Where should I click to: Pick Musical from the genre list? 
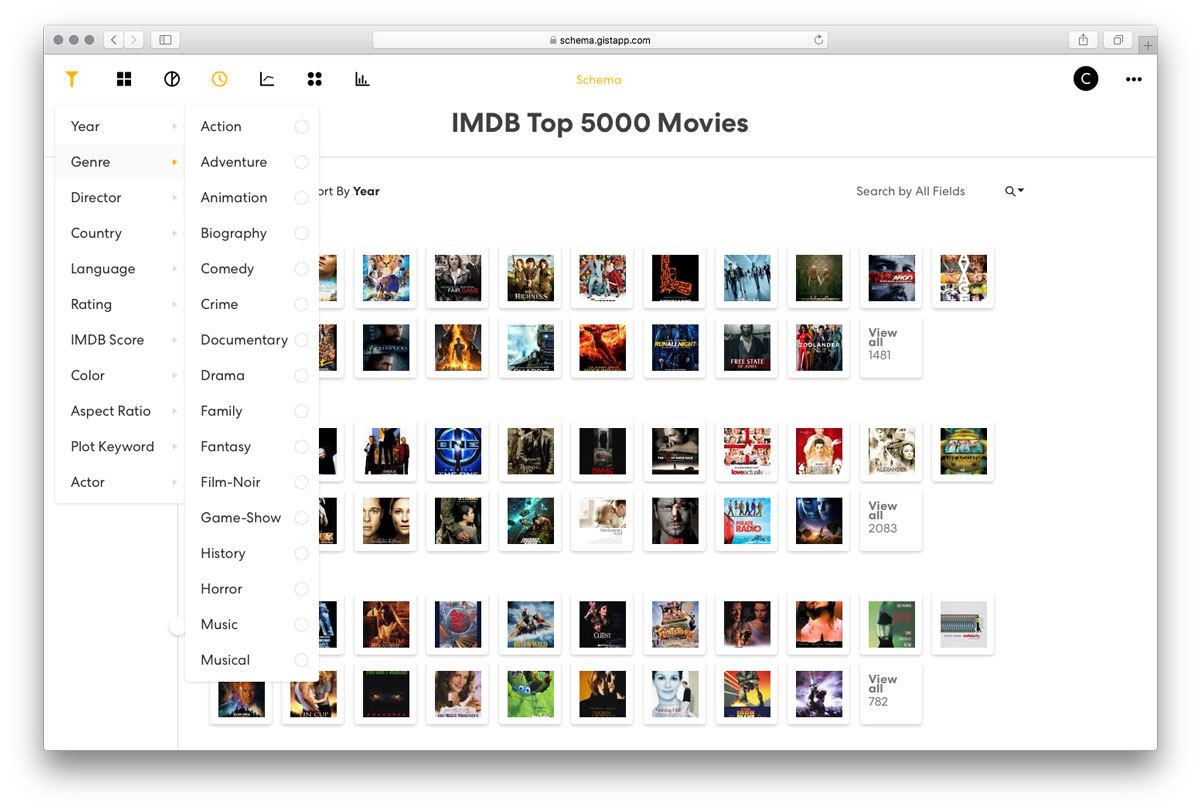[x=252, y=660]
